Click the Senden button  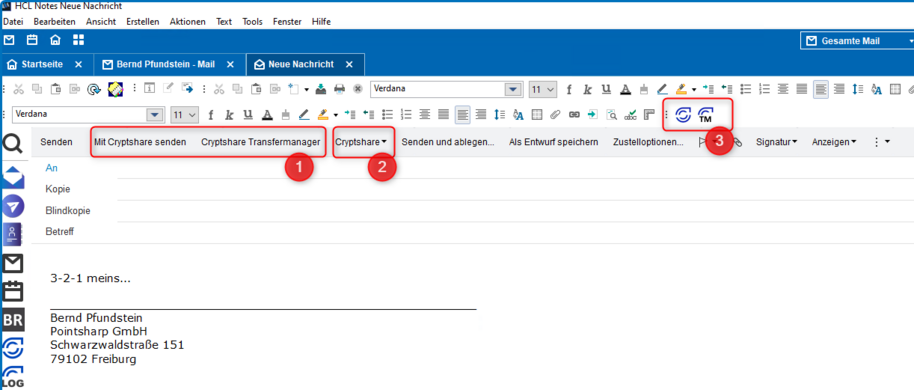(57, 142)
